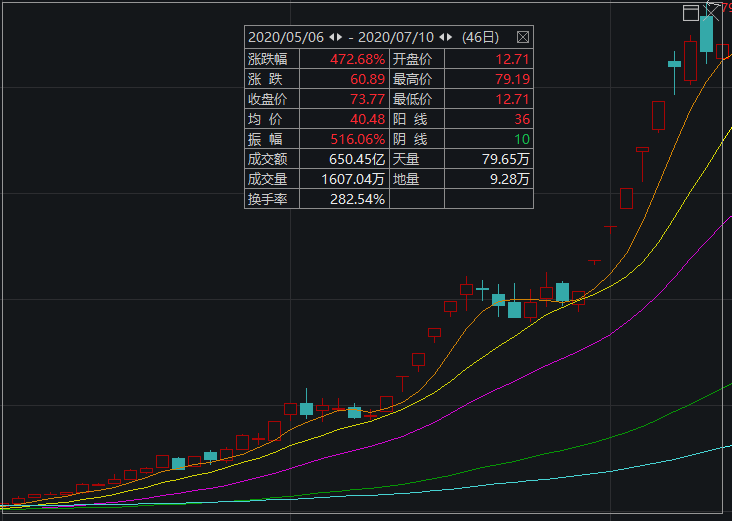Click the large teal candlestick at the chart peak
This screenshot has width=732, height=521.
pos(706,35)
